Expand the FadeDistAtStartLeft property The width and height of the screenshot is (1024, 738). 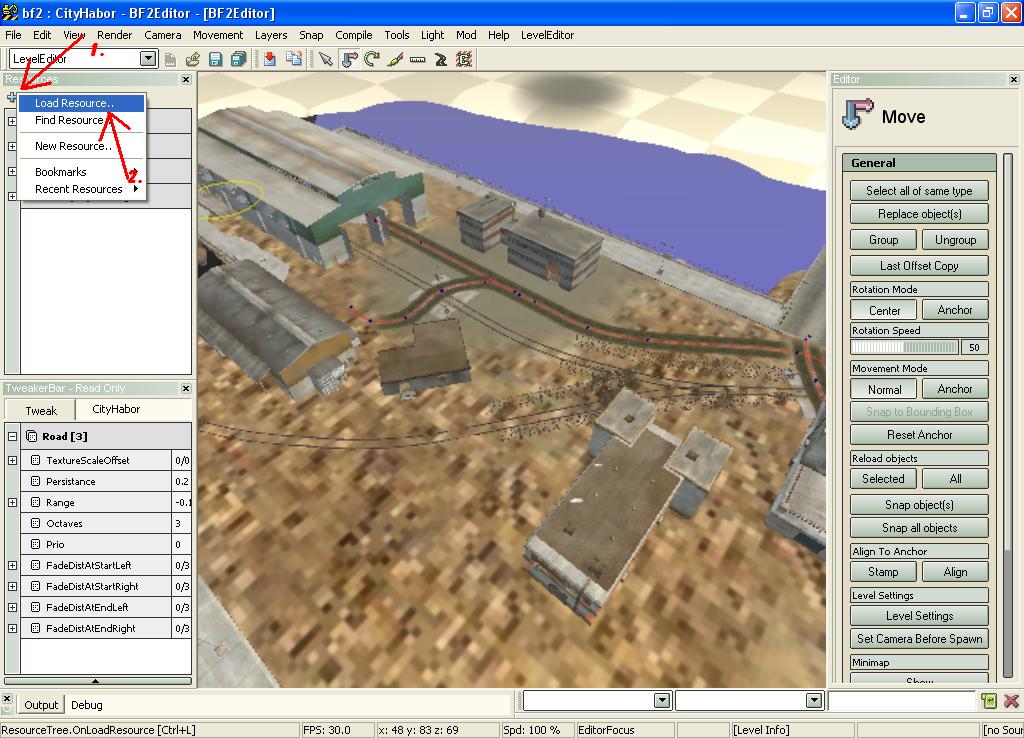pyautogui.click(x=12, y=566)
